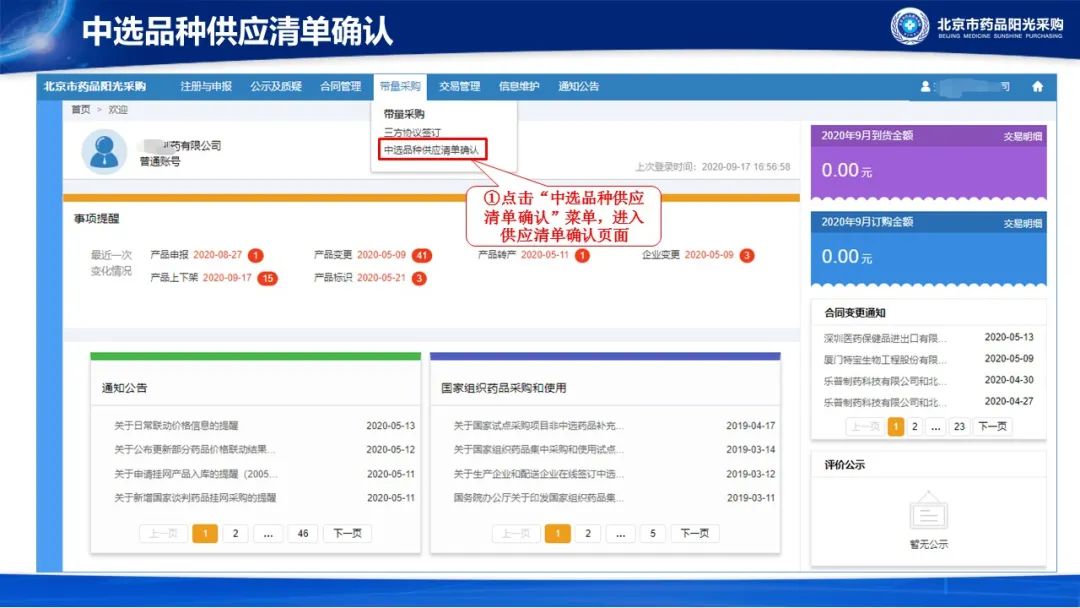Click the red badge 15 beside 产品上下架
The image size is (1080, 608).
pyautogui.click(x=267, y=278)
